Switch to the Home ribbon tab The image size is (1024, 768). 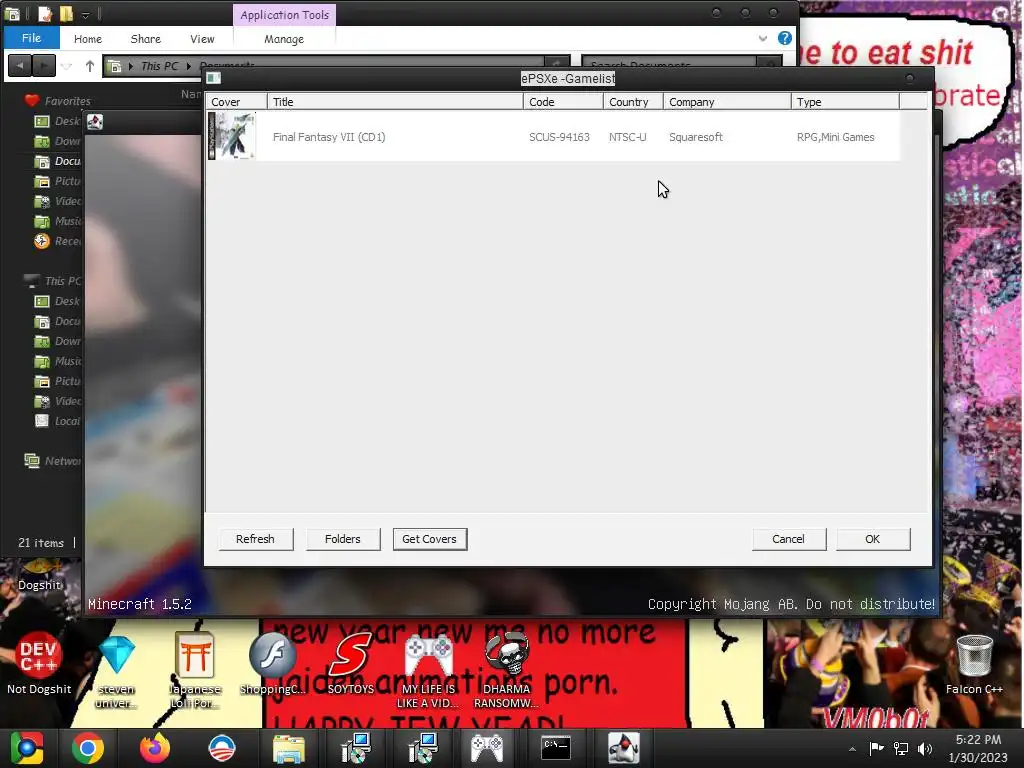pyautogui.click(x=88, y=39)
